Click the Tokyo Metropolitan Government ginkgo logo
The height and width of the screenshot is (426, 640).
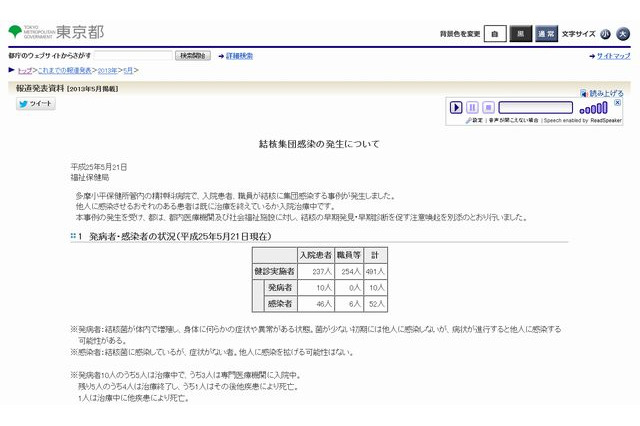coord(15,31)
